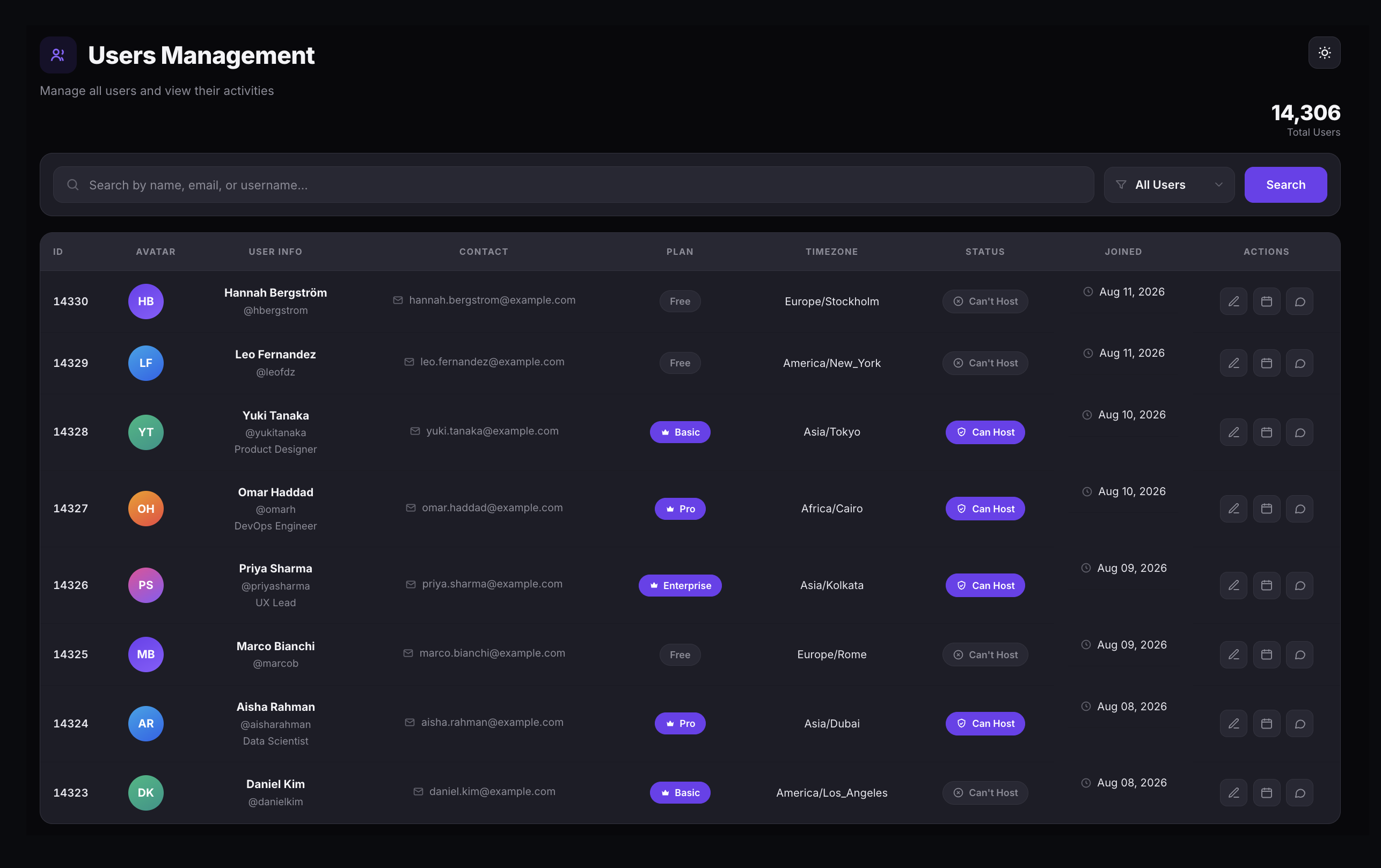Click the PS avatar of Priya Sharma
This screenshot has width=1381, height=868.
[145, 585]
